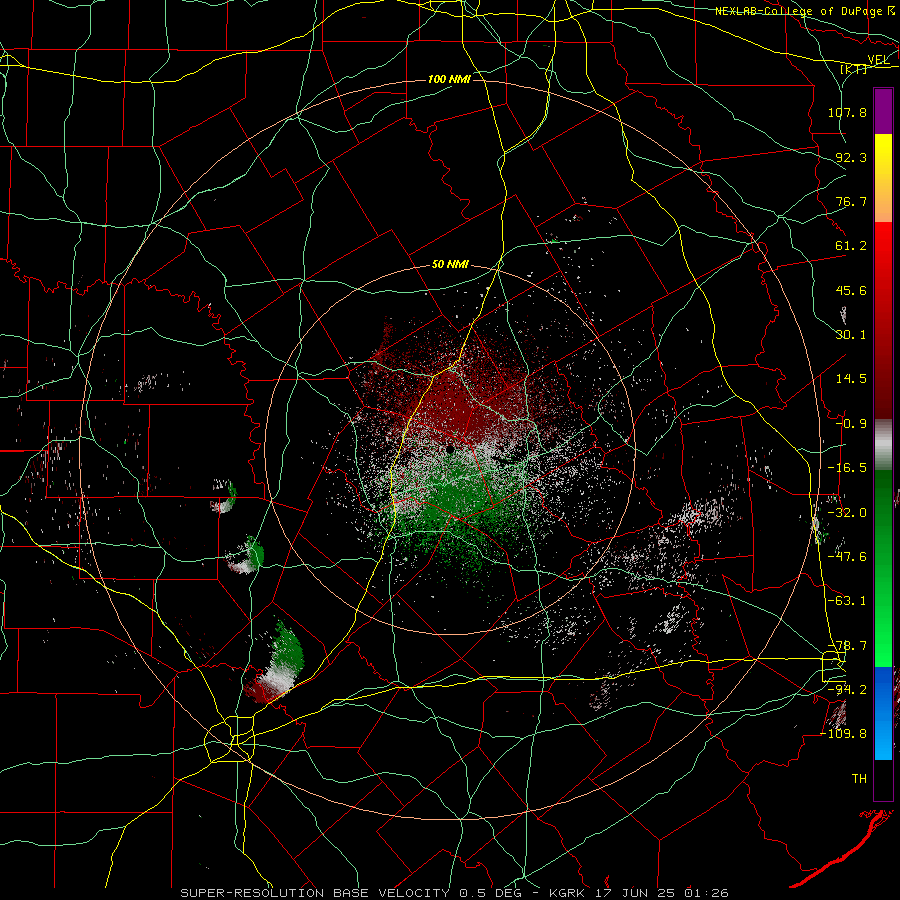Click the -16.5 value on velocity scale

click(847, 468)
